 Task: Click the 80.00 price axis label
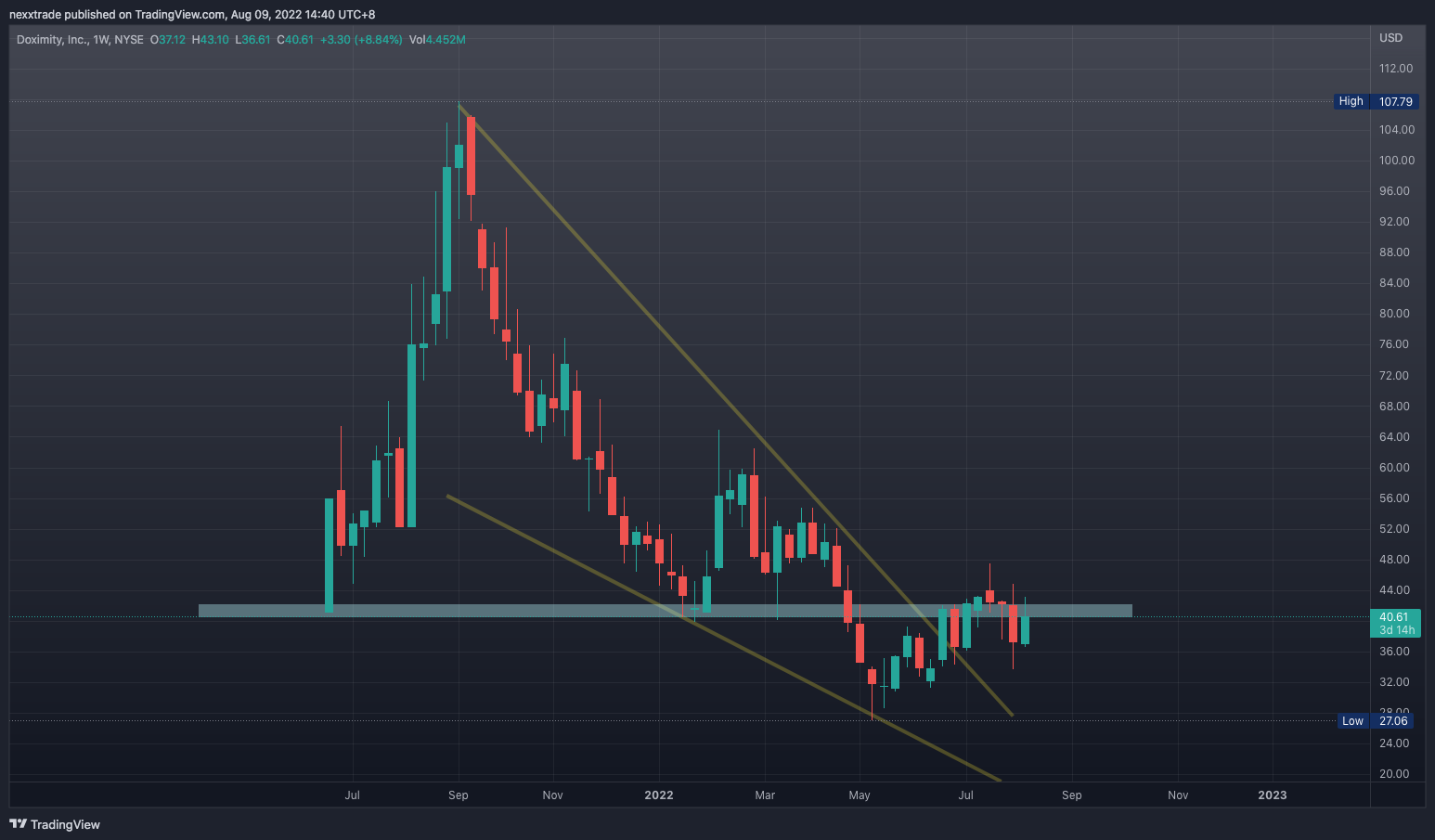pyautogui.click(x=1394, y=314)
